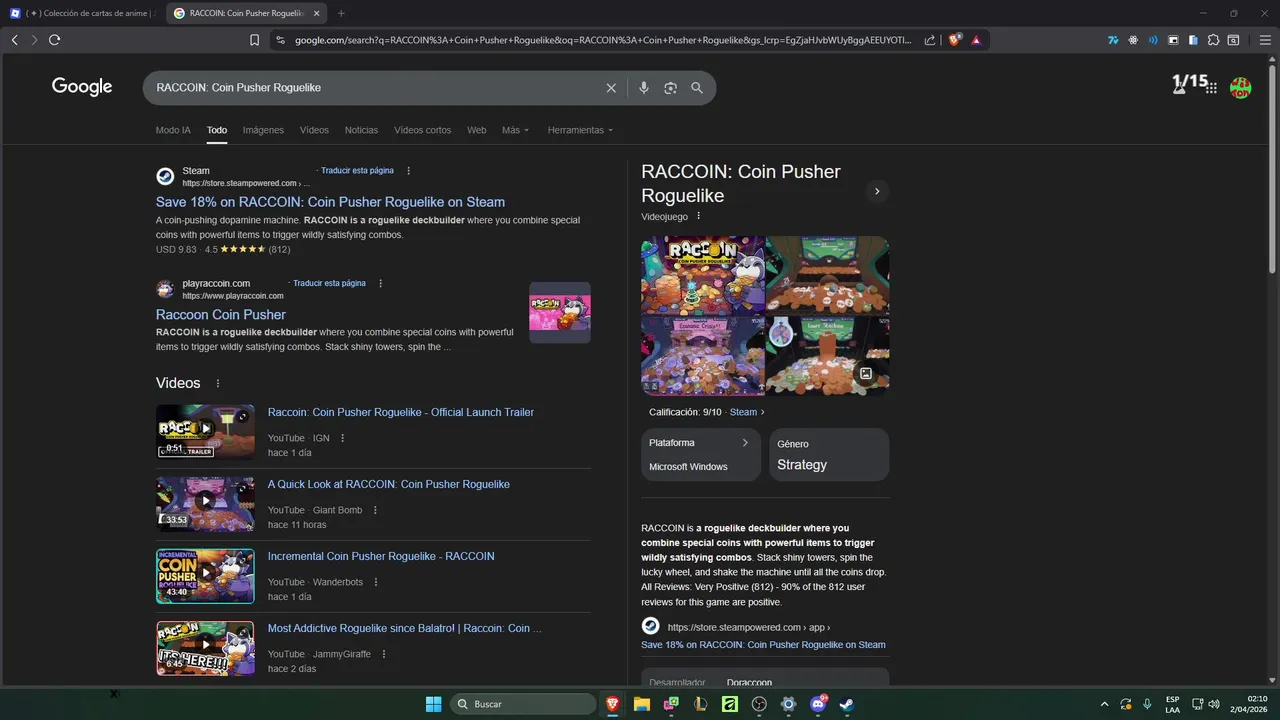Open the Extensions puzzle piece icon

(x=1213, y=40)
